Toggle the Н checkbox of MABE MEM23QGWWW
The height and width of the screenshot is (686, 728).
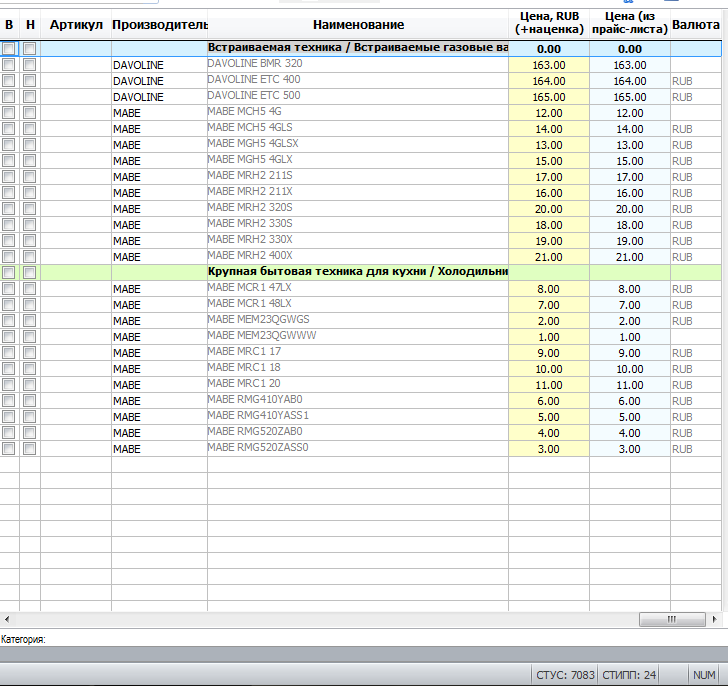pos(29,337)
